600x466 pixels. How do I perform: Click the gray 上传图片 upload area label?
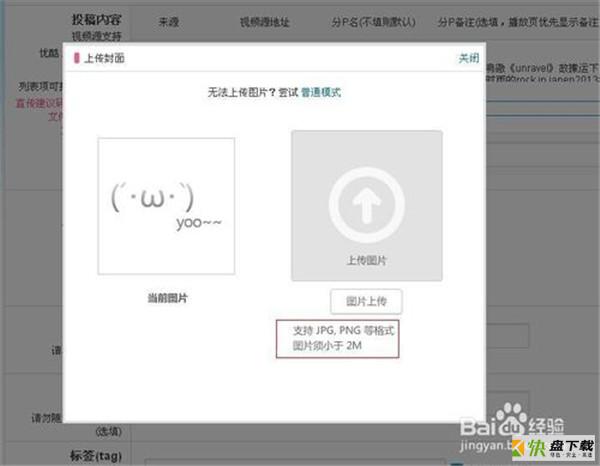(x=367, y=261)
